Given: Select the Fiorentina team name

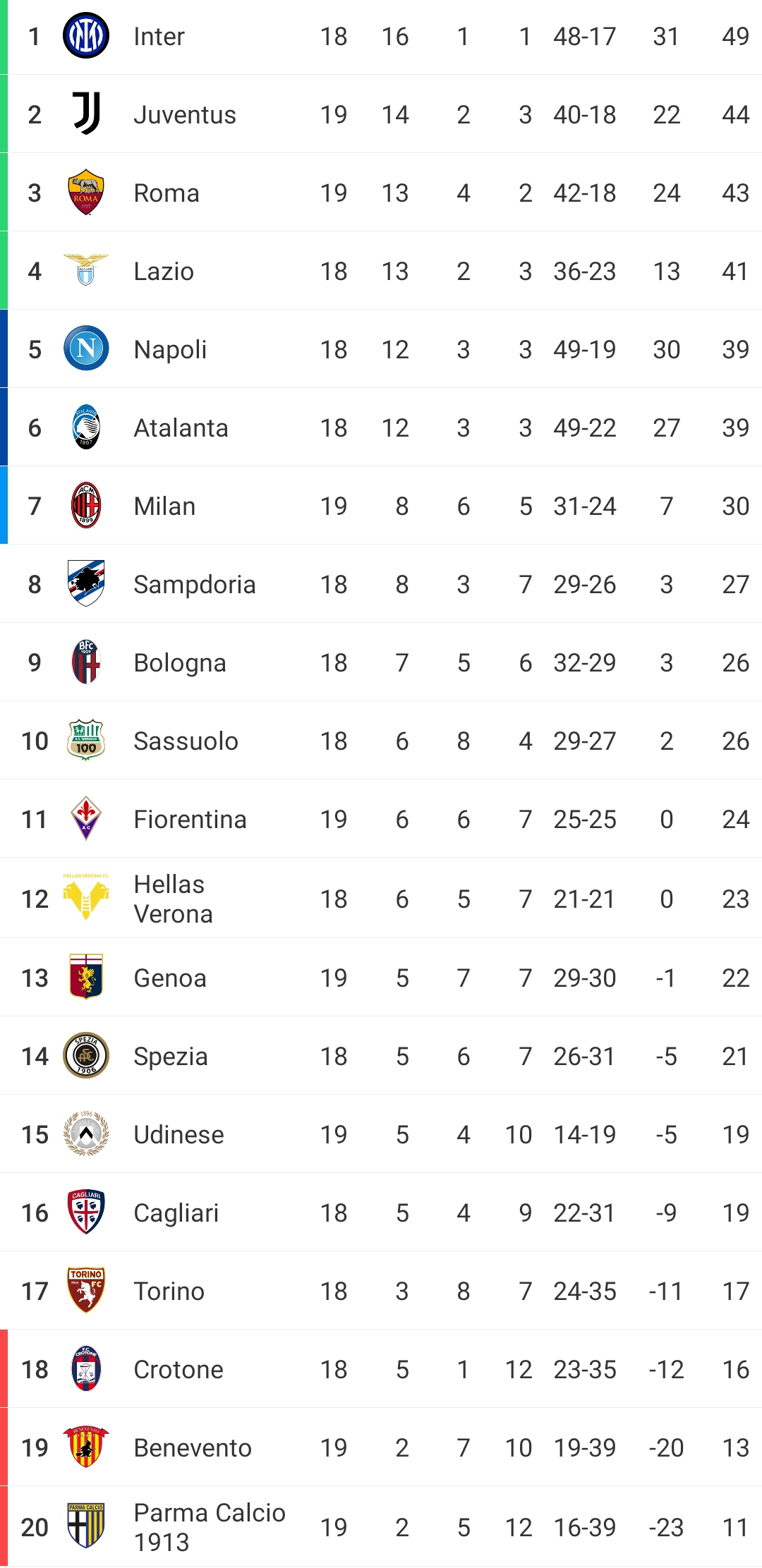Looking at the screenshot, I should [190, 820].
